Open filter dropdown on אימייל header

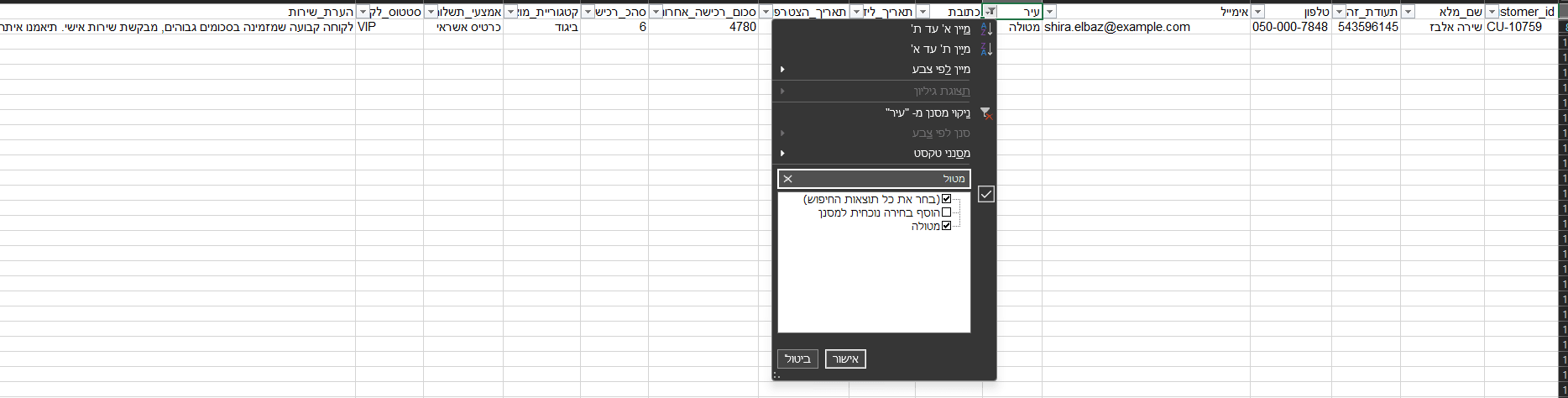pyautogui.click(x=1049, y=12)
